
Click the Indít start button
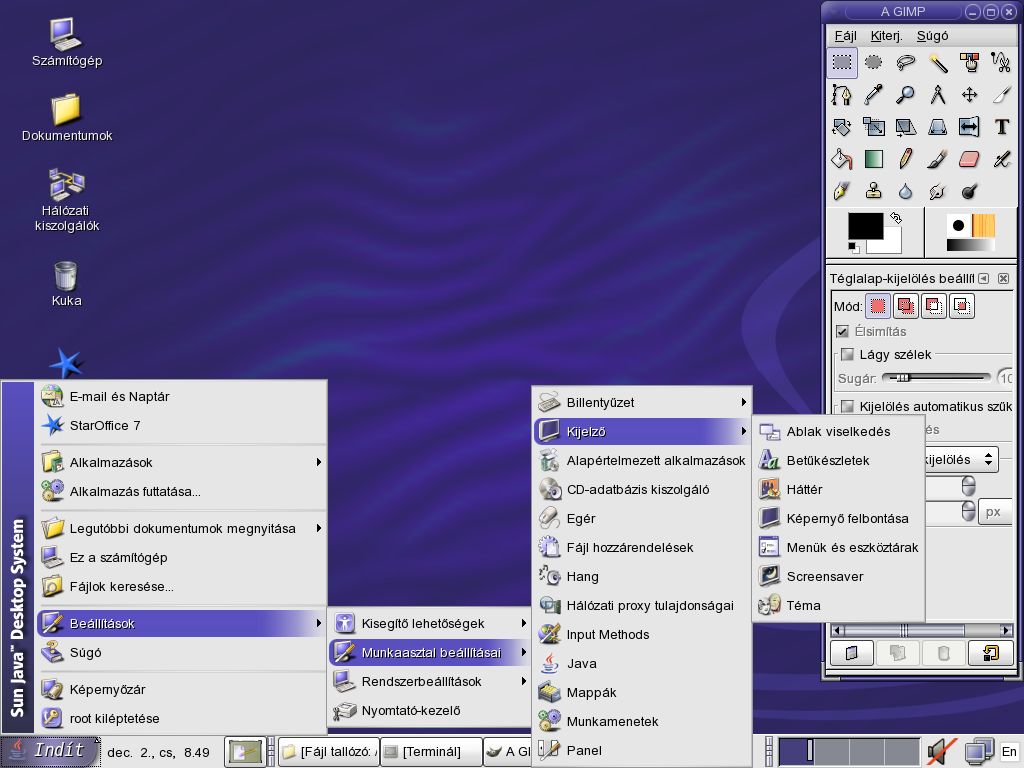pyautogui.click(x=50, y=751)
